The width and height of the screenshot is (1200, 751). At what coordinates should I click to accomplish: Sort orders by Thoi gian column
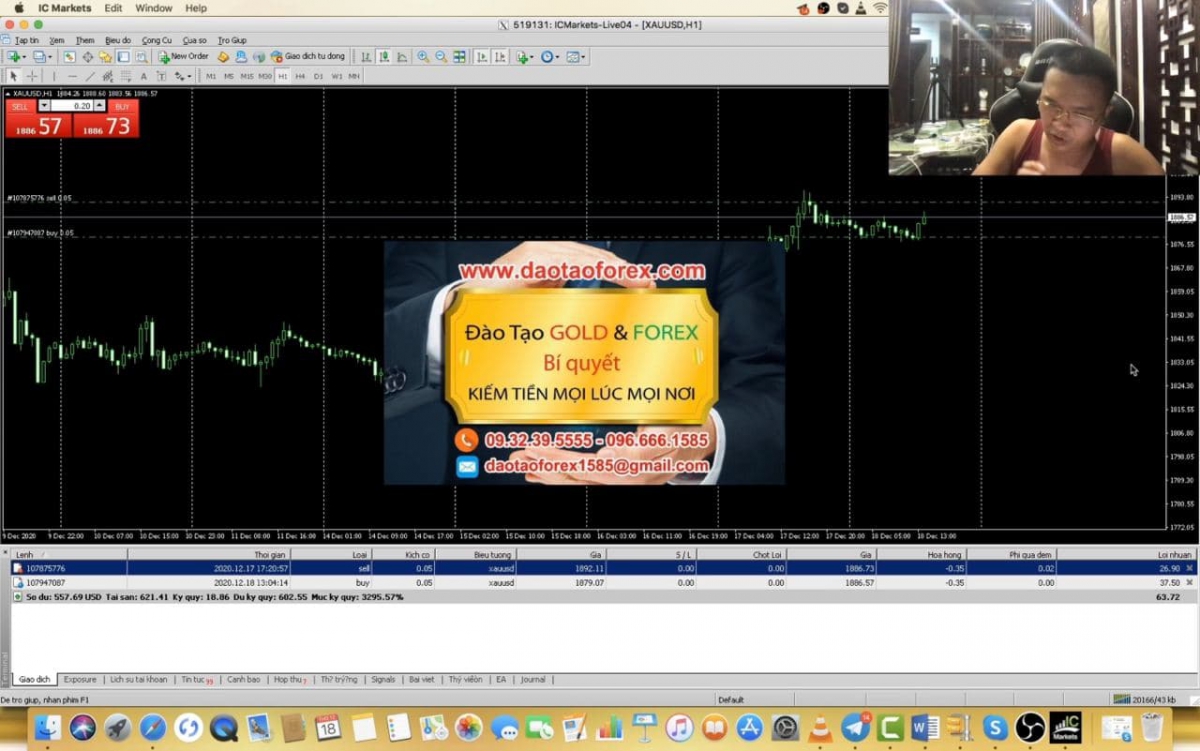tap(210, 554)
